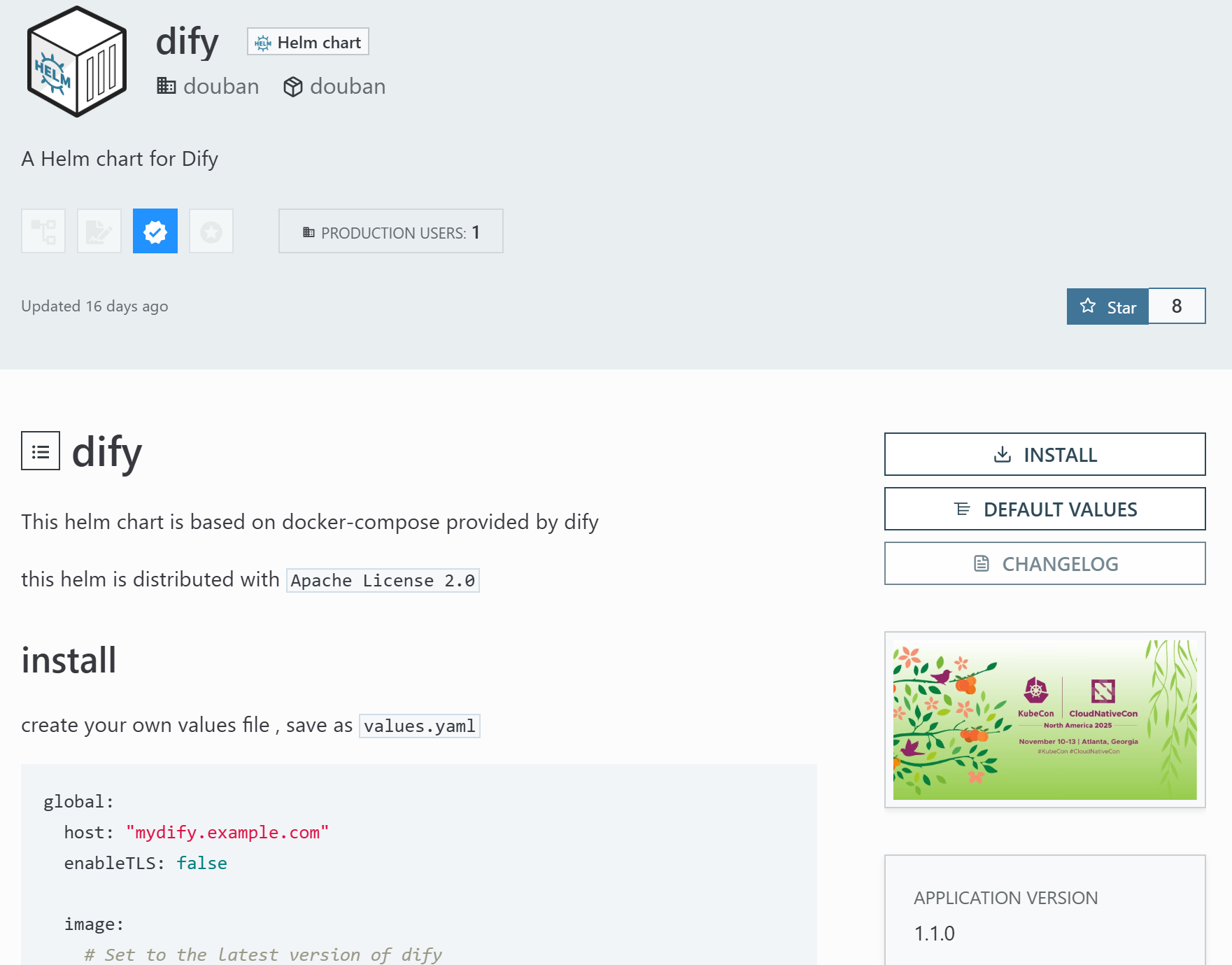
Task: Click the 'APPLICATION VERSION' label
Action: pyautogui.click(x=1005, y=898)
